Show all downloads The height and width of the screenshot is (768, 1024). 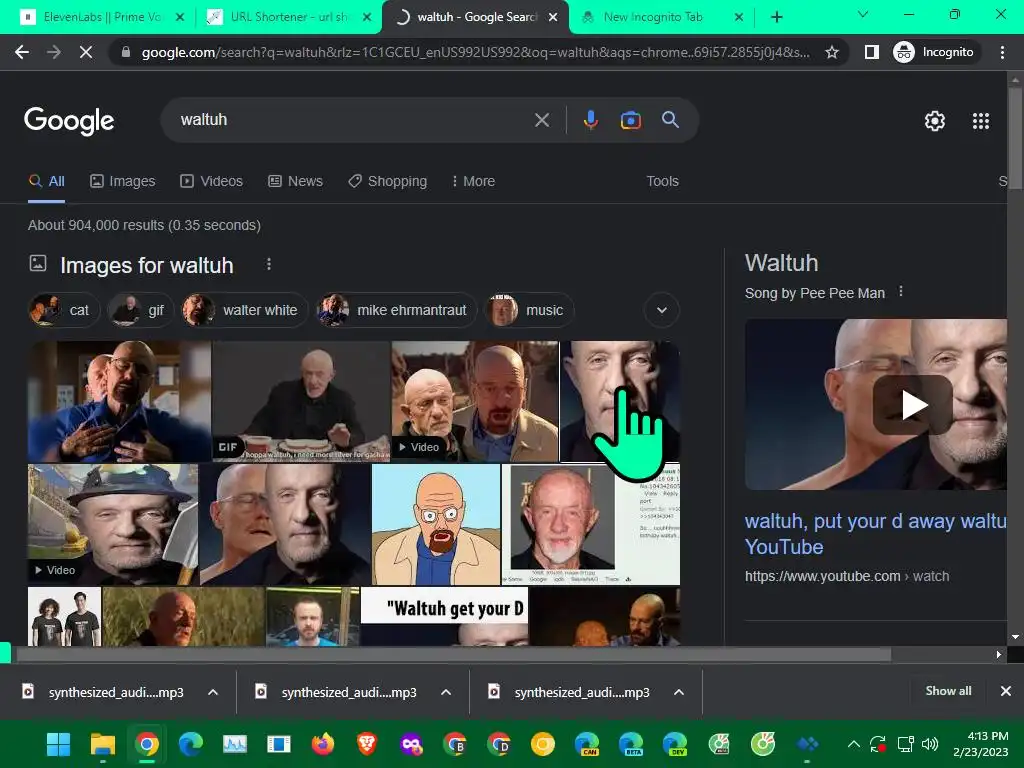(948, 691)
